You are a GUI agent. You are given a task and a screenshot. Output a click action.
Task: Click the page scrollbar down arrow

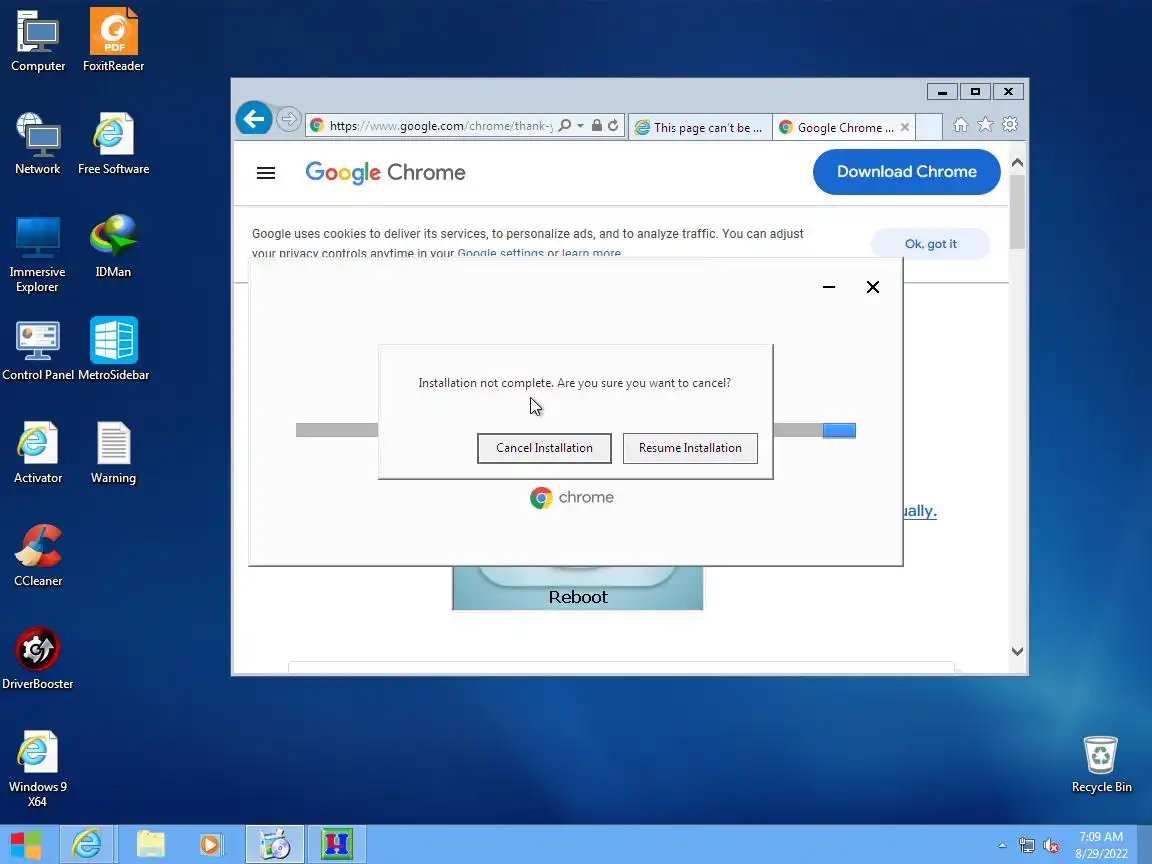[x=1018, y=651]
